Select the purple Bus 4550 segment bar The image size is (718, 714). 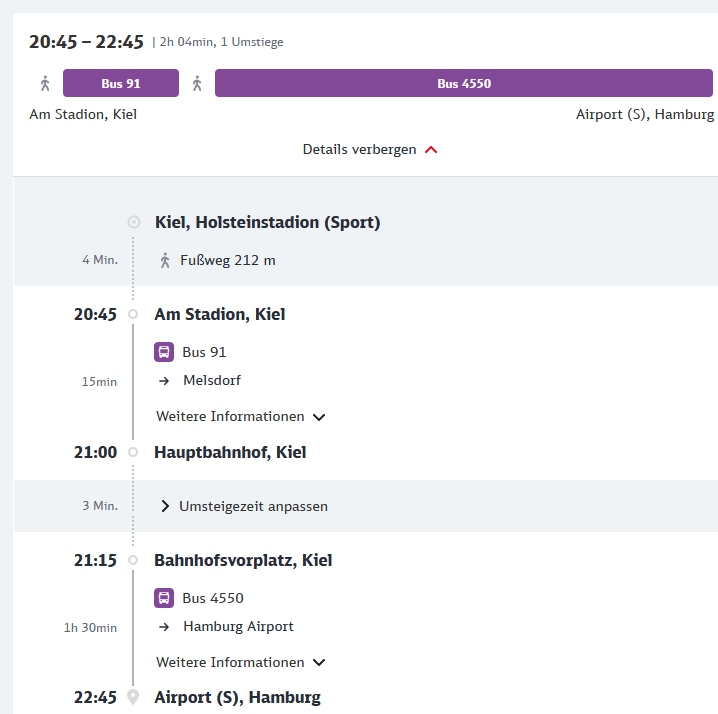click(x=464, y=83)
